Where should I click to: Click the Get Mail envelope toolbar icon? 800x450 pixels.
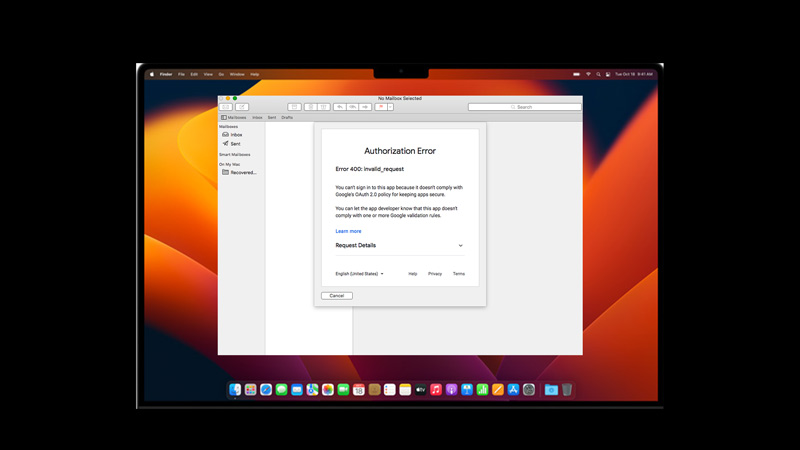point(226,107)
